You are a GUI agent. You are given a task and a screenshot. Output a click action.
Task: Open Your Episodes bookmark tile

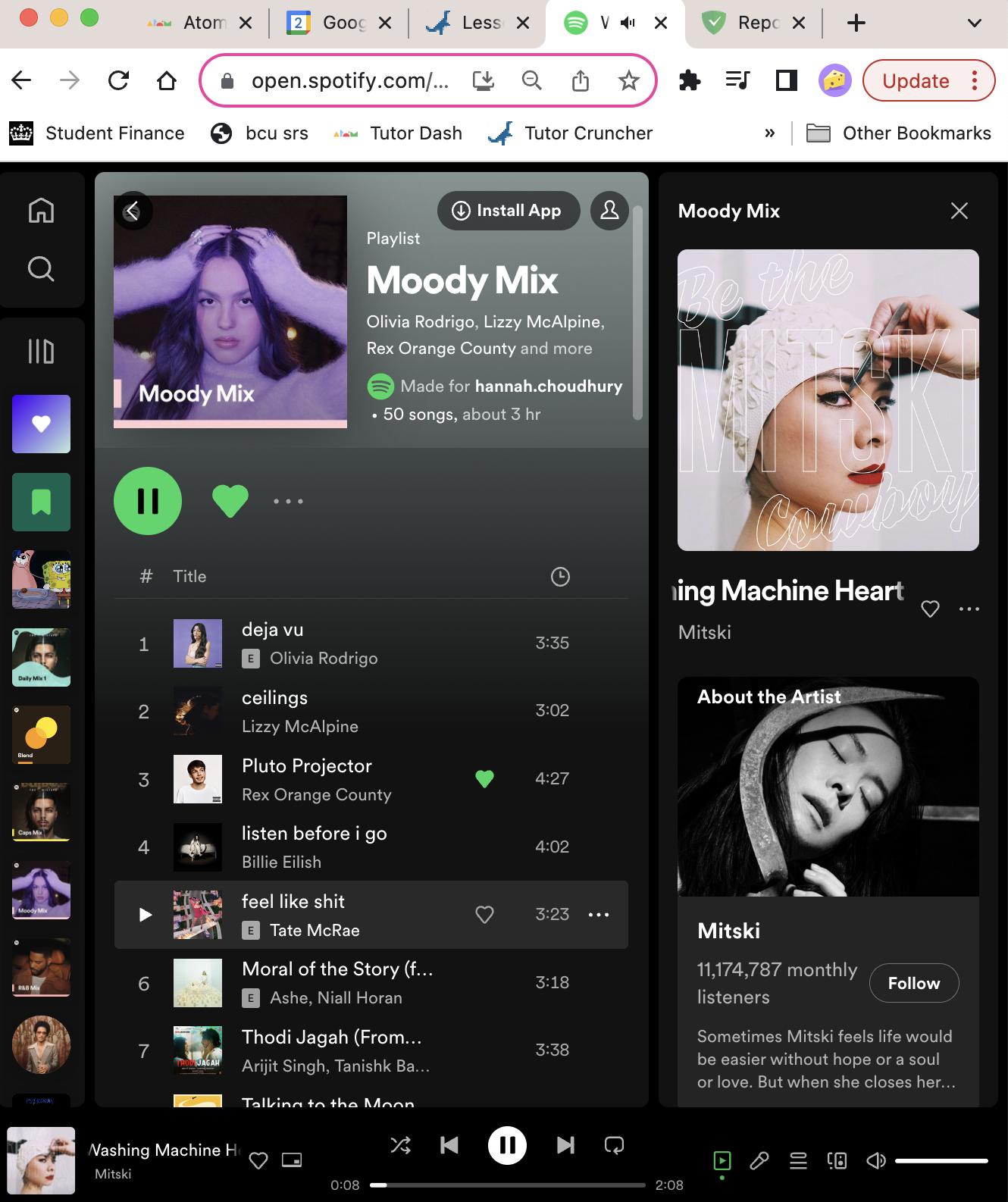pyautogui.click(x=41, y=502)
